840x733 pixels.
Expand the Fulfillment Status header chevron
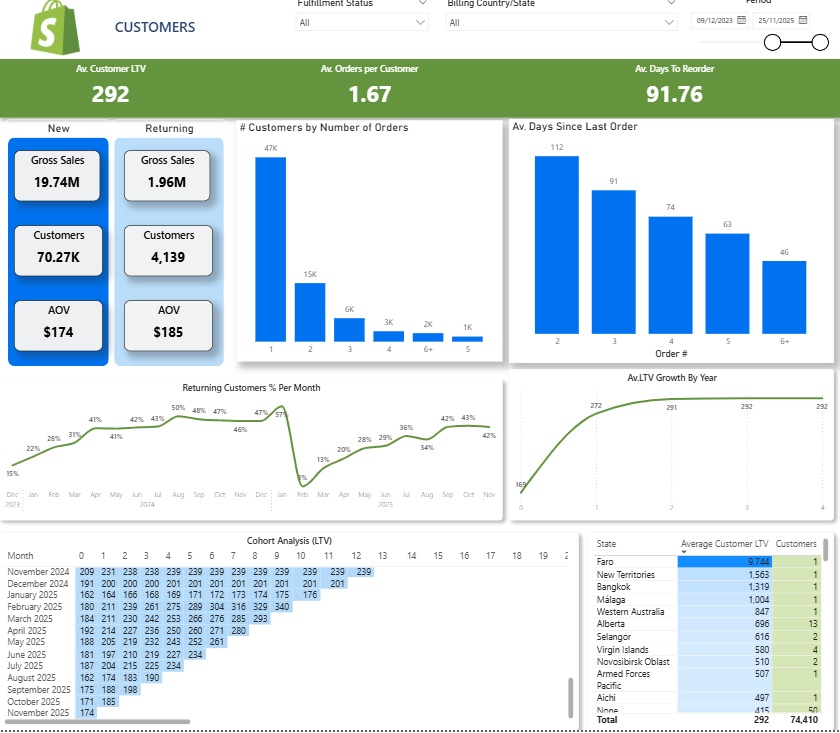(x=424, y=3)
